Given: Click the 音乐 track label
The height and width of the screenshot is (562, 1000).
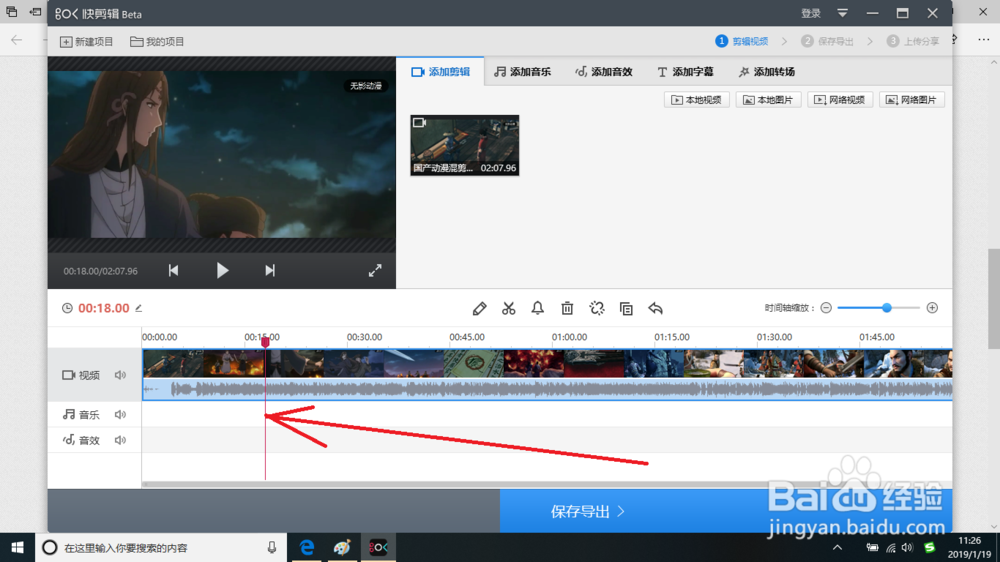Looking at the screenshot, I should (x=81, y=415).
